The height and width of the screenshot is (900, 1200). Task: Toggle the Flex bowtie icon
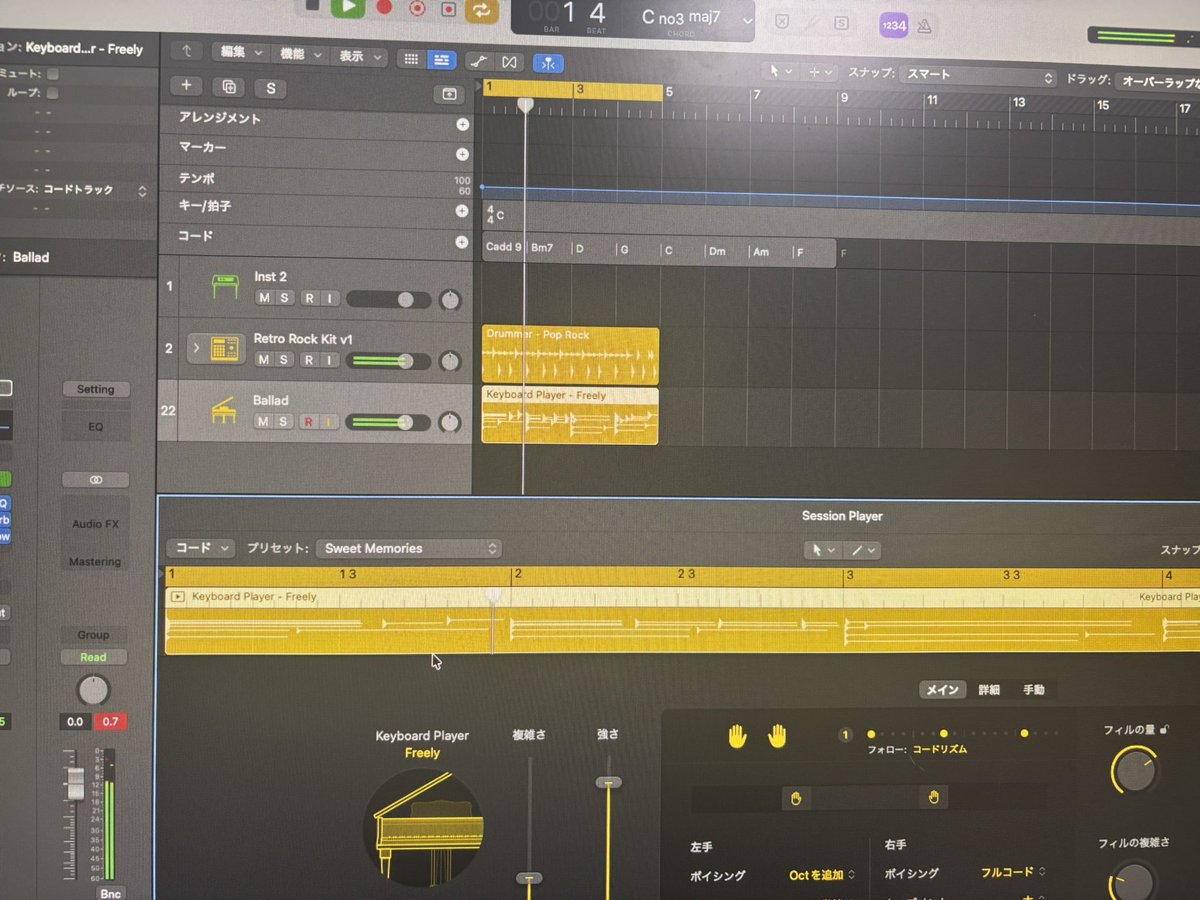(509, 62)
